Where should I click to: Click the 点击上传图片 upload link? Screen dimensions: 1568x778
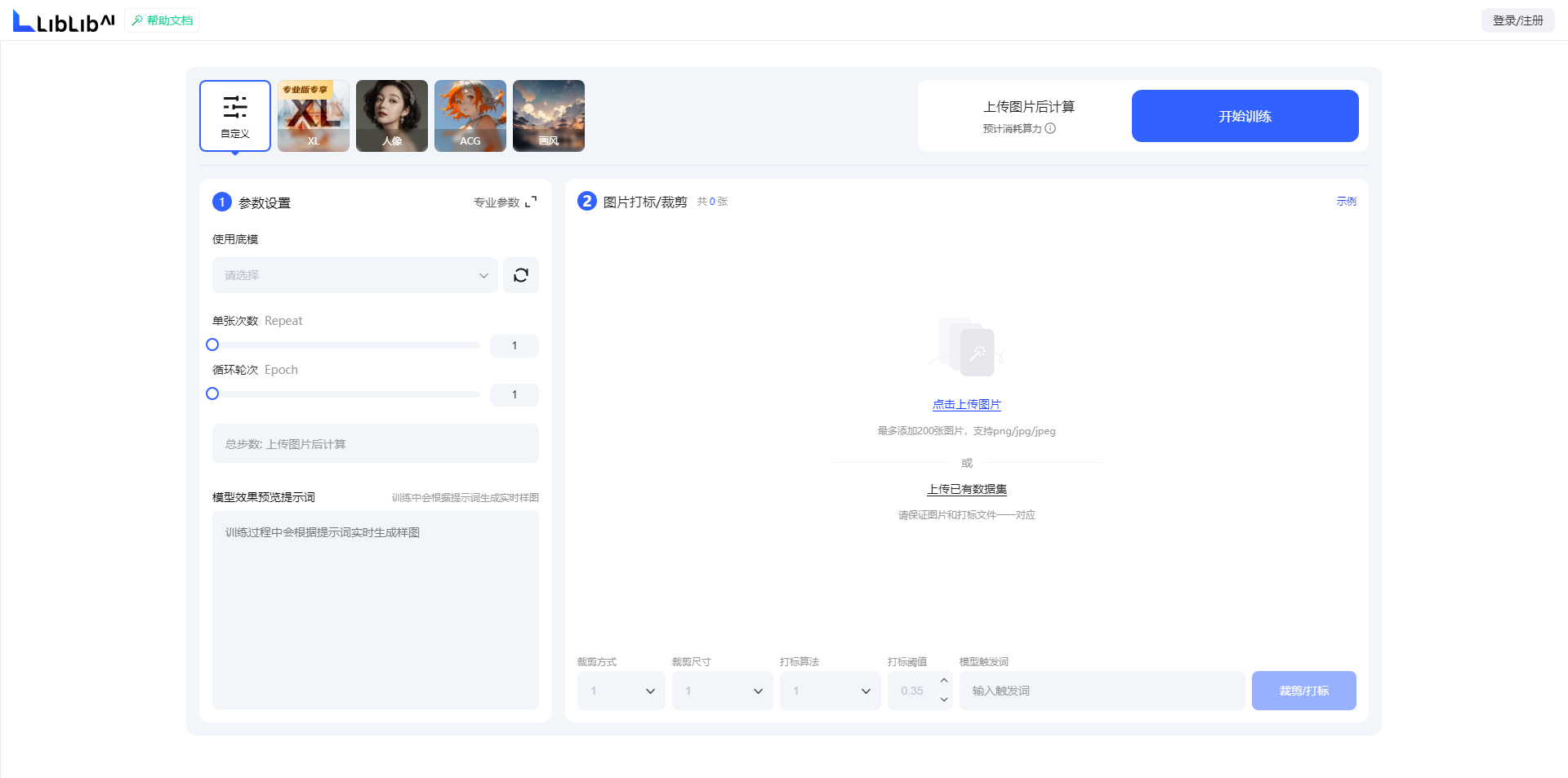(967, 404)
